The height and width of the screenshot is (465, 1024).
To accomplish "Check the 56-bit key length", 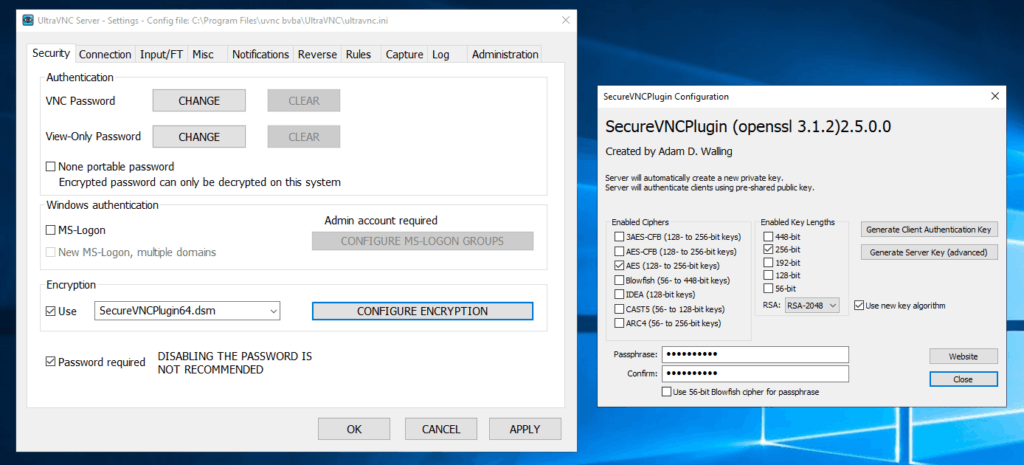I will point(768,289).
